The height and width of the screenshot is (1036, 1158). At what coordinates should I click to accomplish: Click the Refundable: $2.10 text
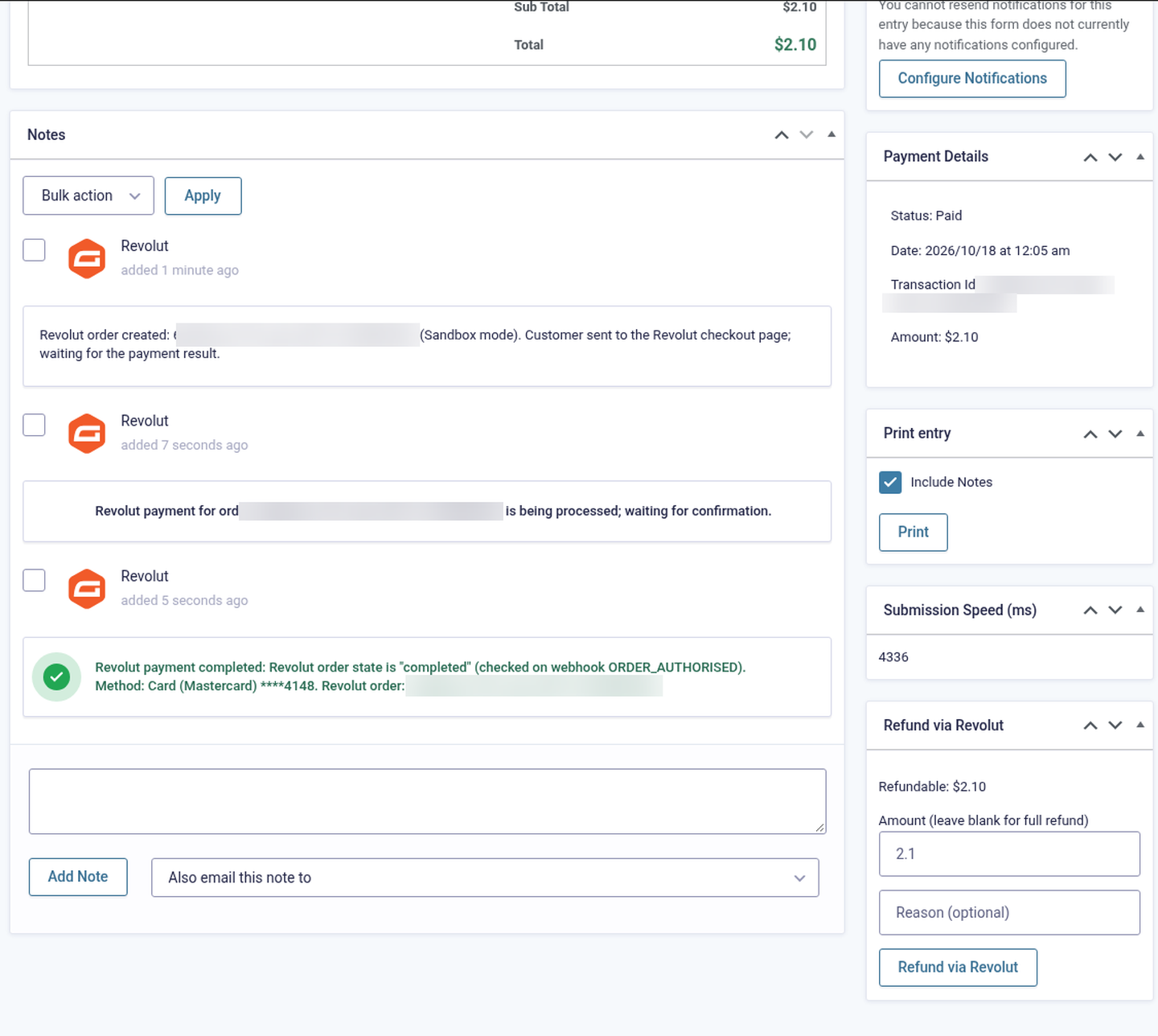(932, 787)
